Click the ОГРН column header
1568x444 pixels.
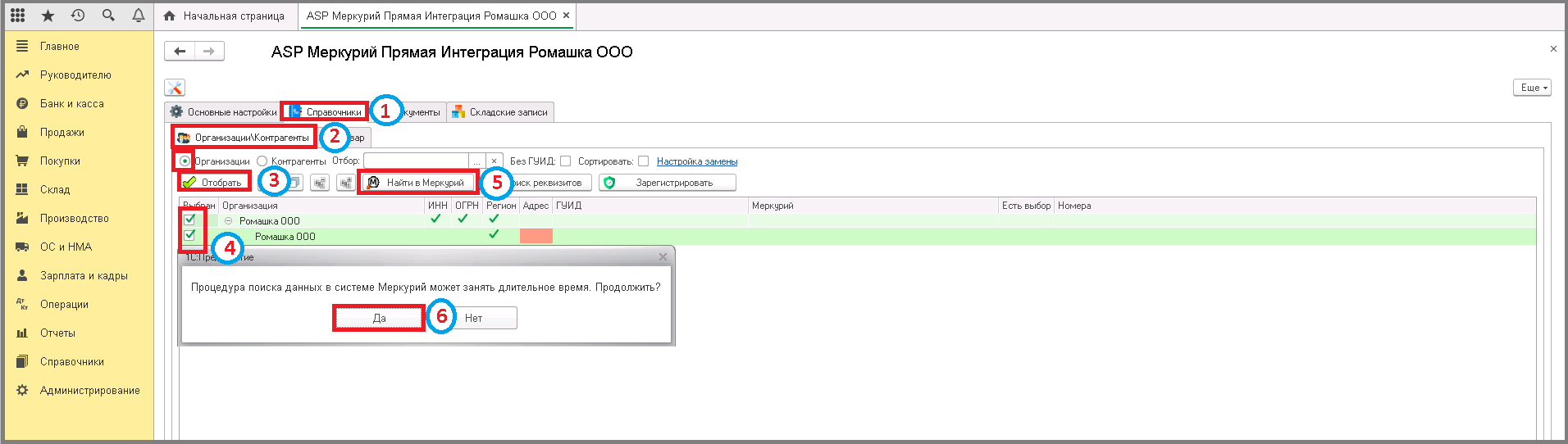[x=467, y=206]
